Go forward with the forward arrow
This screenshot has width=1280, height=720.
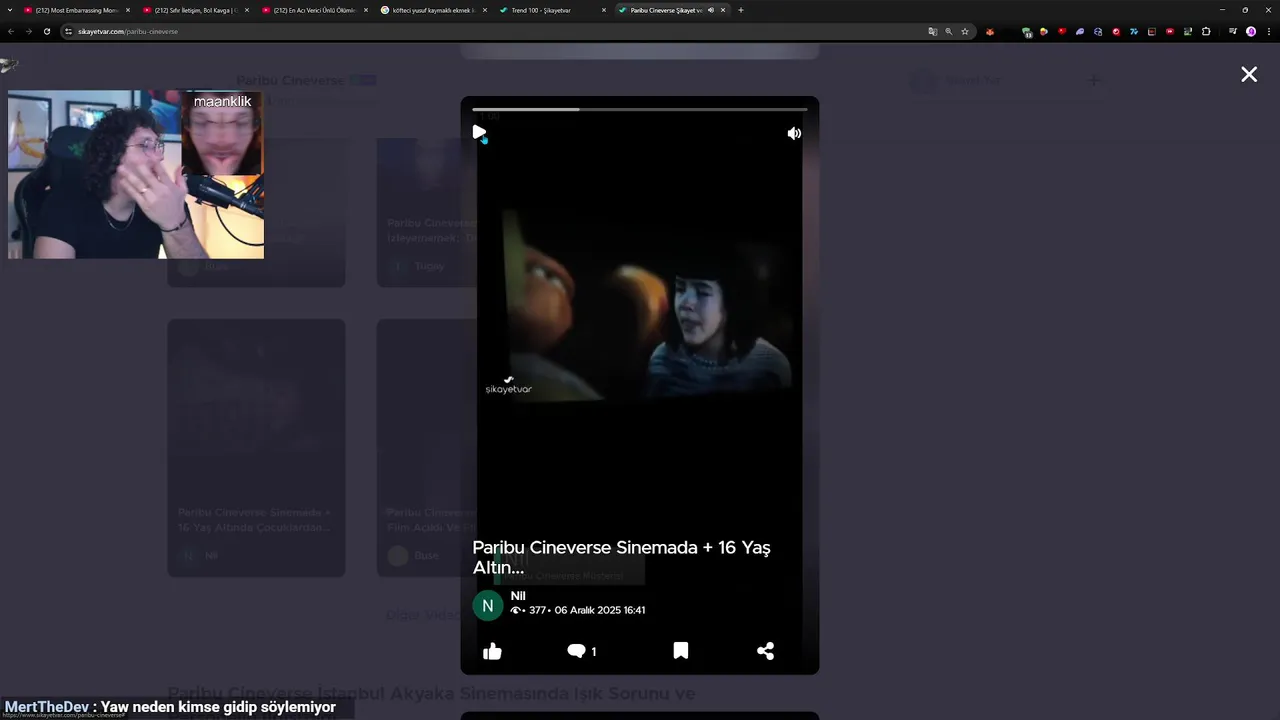point(28,31)
